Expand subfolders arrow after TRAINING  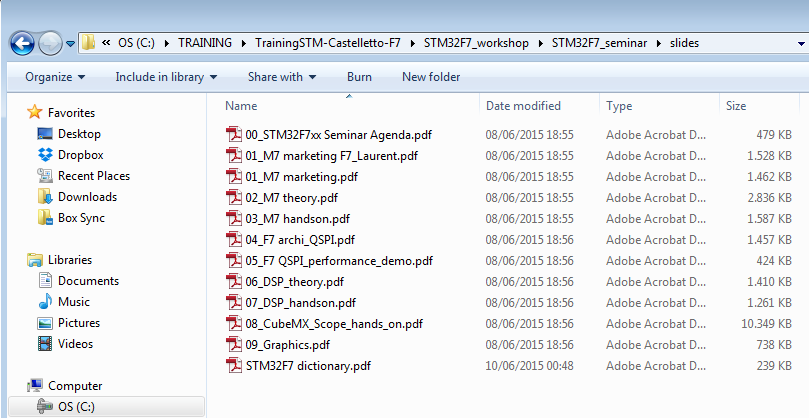click(244, 43)
